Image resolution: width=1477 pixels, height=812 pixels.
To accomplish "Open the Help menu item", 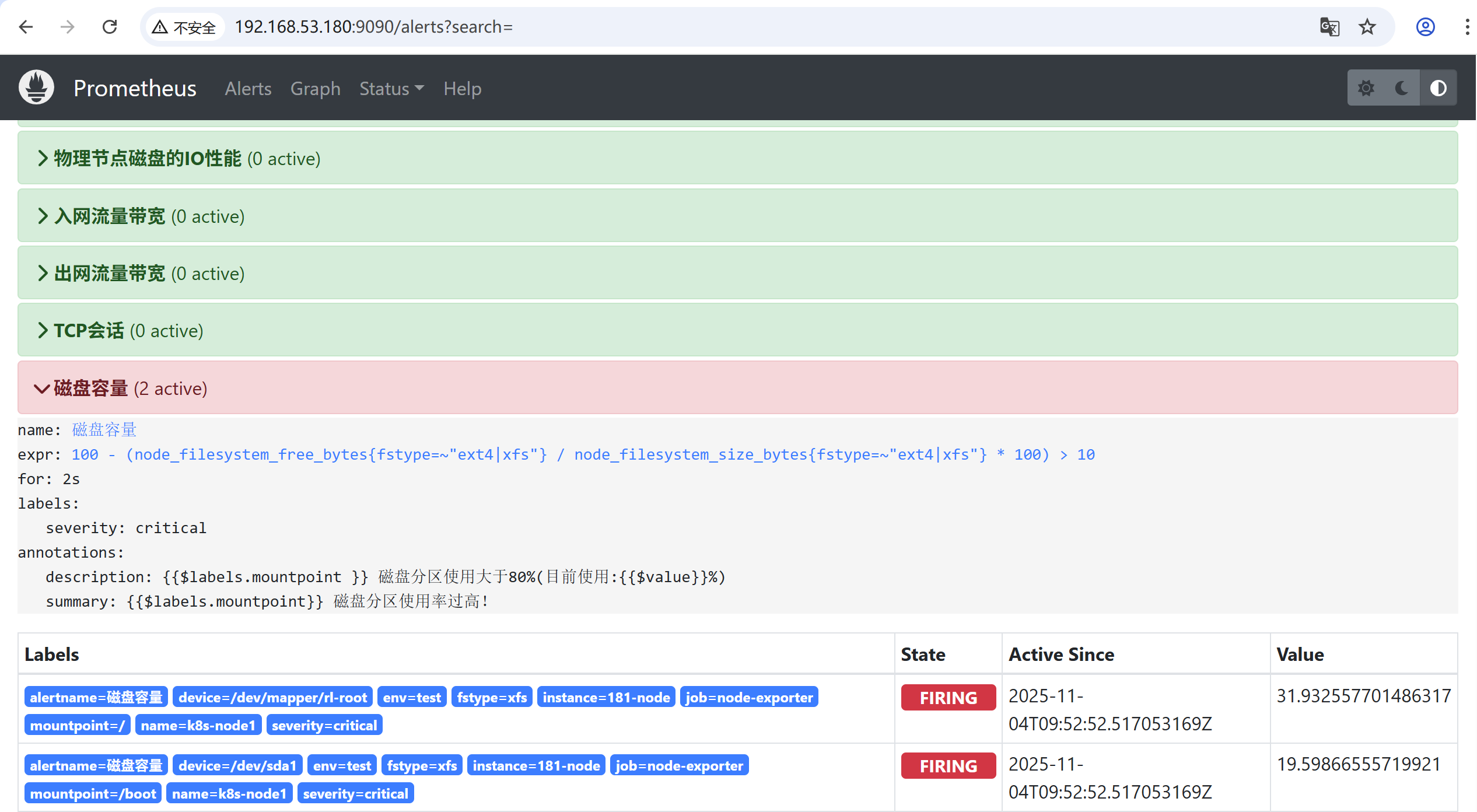I will coord(462,88).
